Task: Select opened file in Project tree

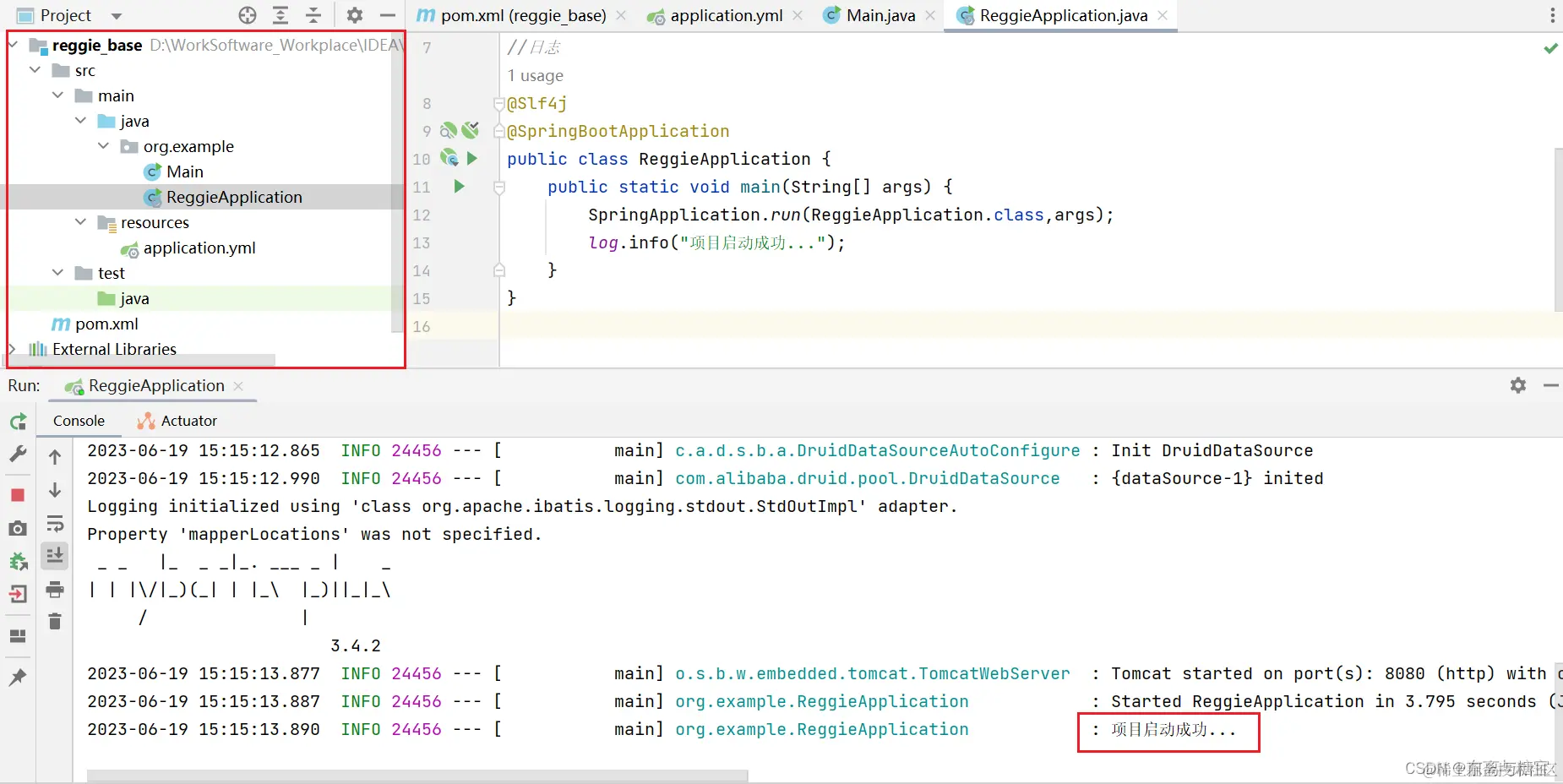Action: tap(247, 15)
